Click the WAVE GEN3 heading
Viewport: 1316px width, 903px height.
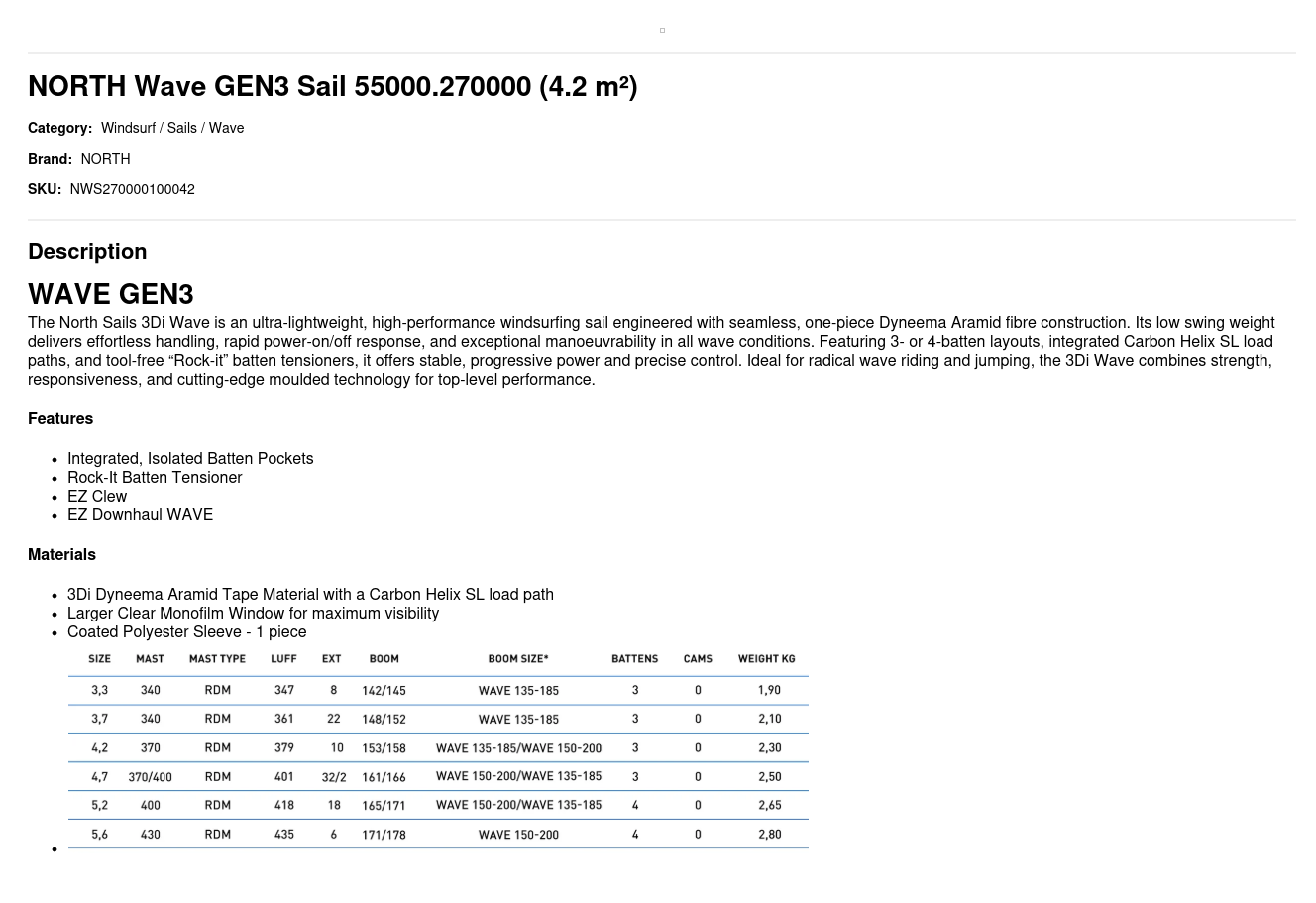pyautogui.click(x=111, y=295)
